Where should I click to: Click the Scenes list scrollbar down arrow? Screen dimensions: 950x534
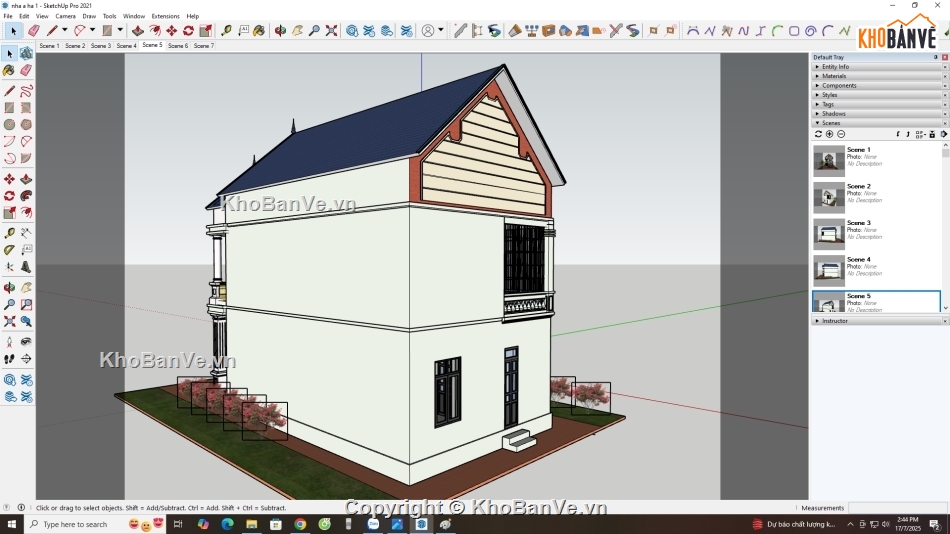945,308
